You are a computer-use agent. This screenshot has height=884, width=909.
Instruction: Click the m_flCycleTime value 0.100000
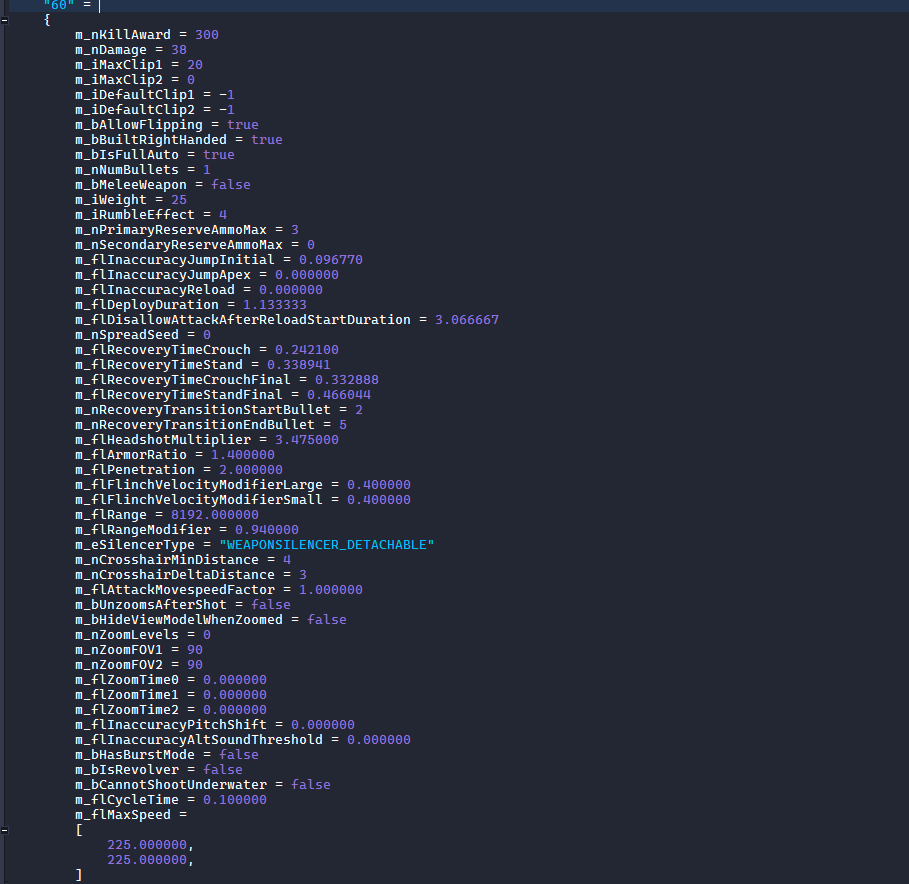[234, 800]
